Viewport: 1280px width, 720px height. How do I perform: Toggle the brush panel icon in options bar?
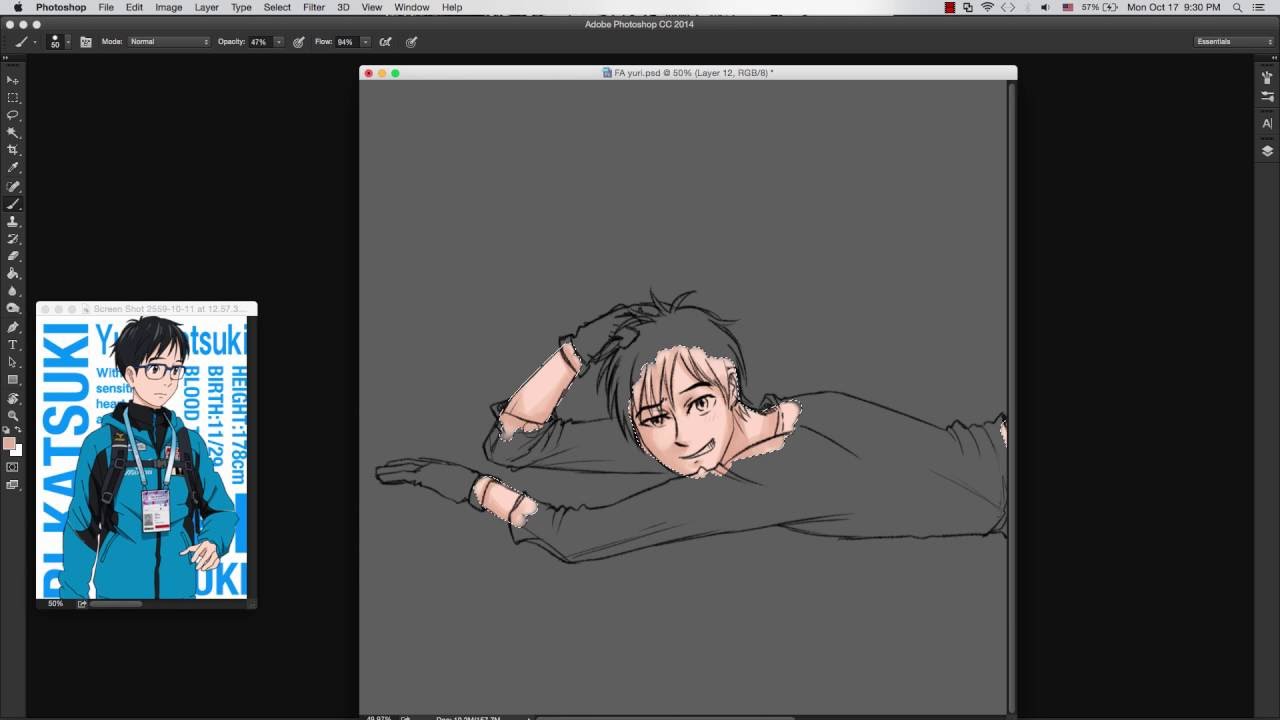86,42
